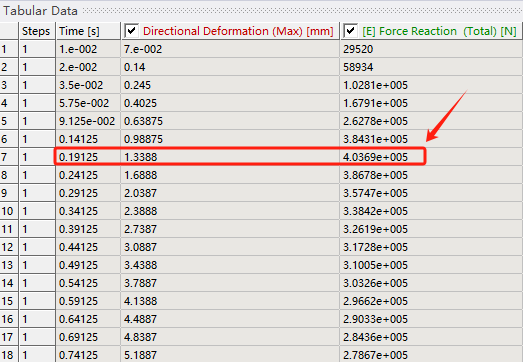The height and width of the screenshot is (362, 523).
Task: Select force cell 3.3842e+005
Action: [x=432, y=212]
